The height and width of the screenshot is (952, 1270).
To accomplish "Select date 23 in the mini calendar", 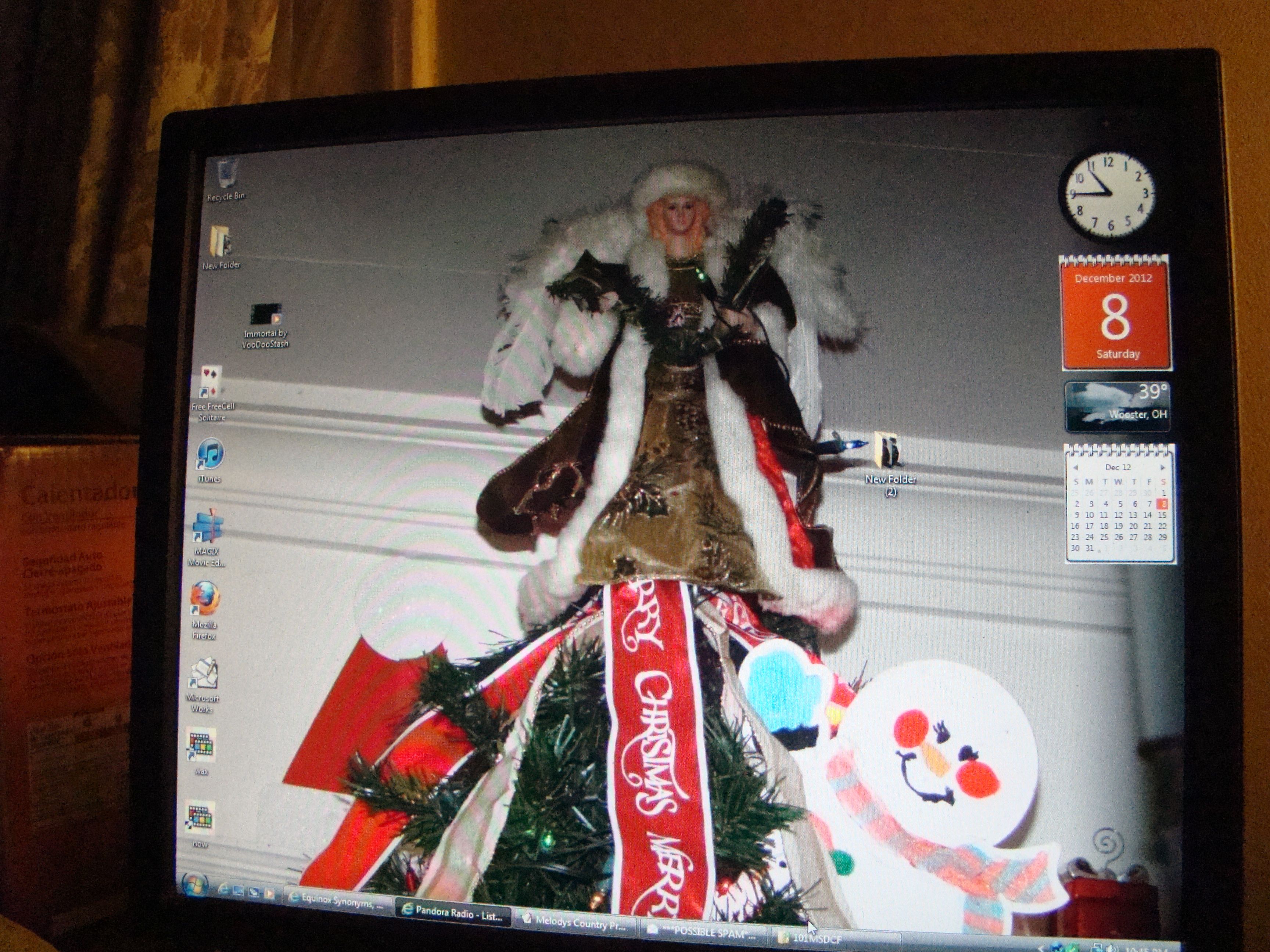I will (1075, 537).
